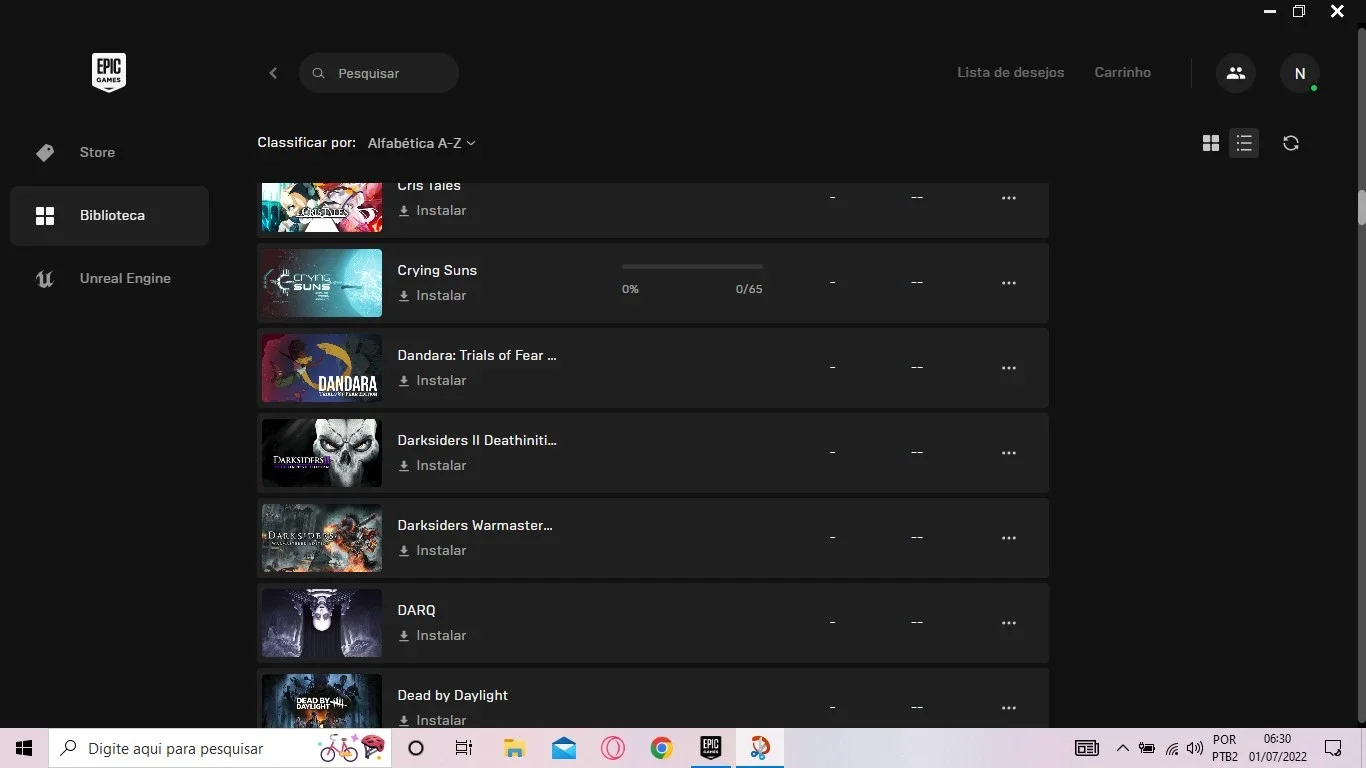This screenshot has width=1366, height=768.
Task: Open Task View on the taskbar
Action: coord(464,748)
